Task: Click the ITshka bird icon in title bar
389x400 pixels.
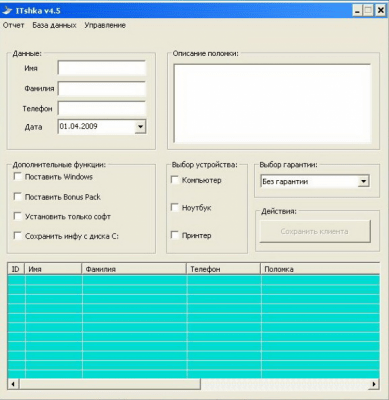Action: click(7, 11)
